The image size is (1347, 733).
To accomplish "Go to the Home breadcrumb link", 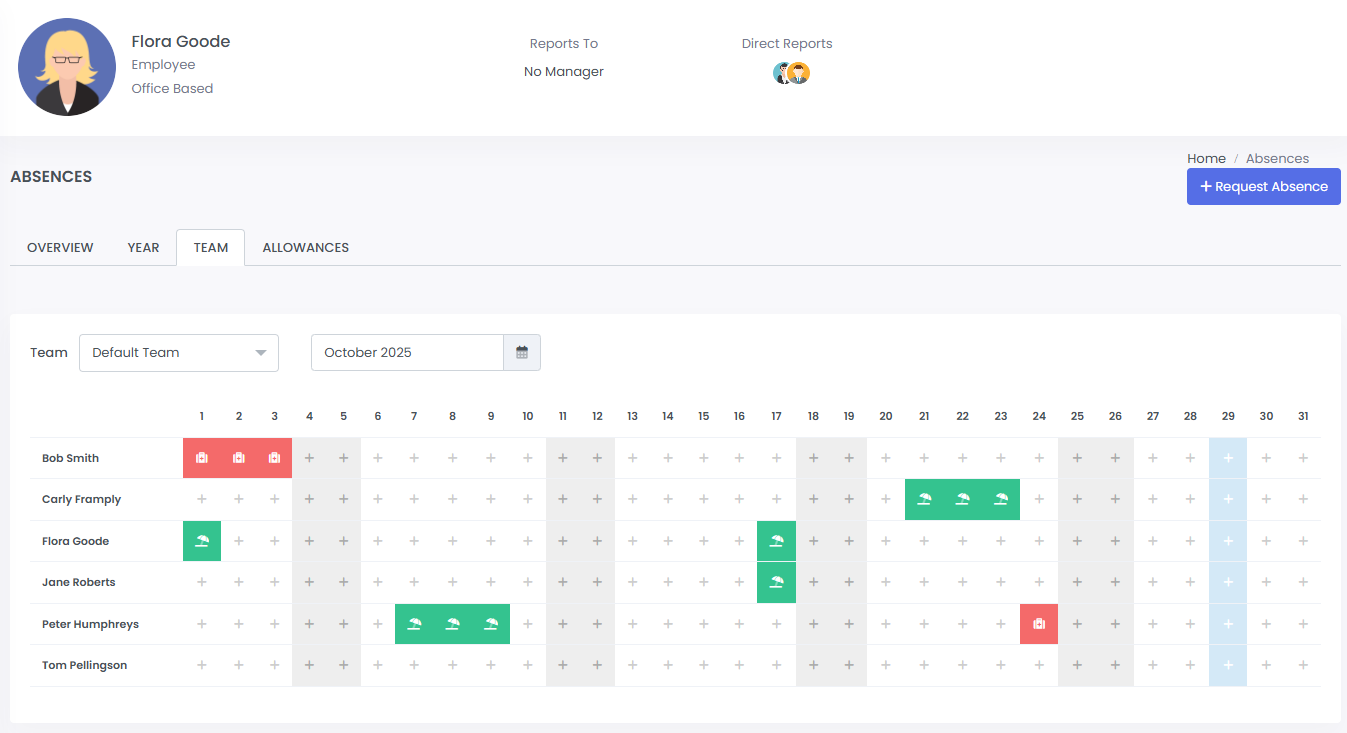I will 1206,158.
